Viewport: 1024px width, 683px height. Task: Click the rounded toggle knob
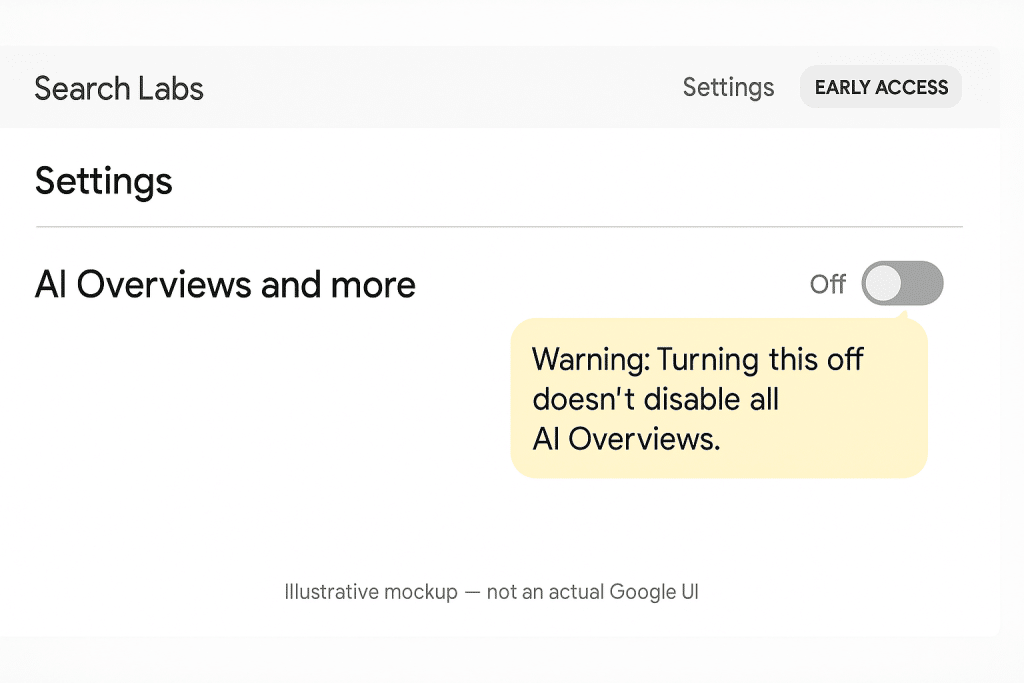pyautogui.click(x=886, y=283)
